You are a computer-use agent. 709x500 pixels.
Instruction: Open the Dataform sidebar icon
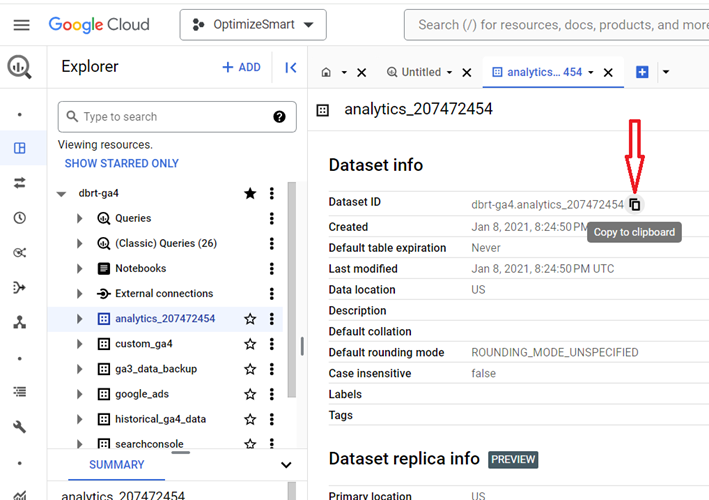point(19,288)
